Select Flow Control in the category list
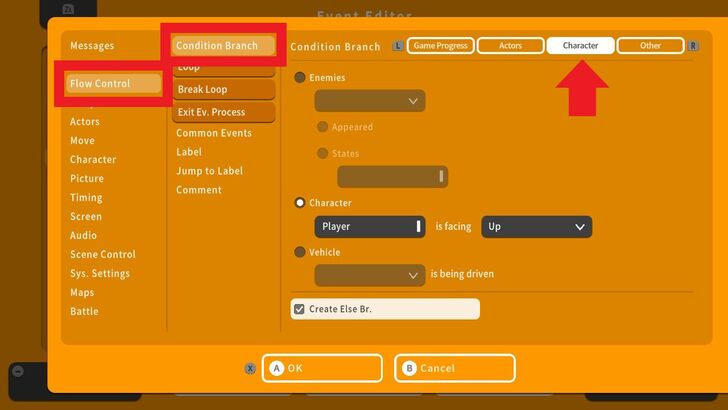The height and width of the screenshot is (410, 728). [112, 84]
